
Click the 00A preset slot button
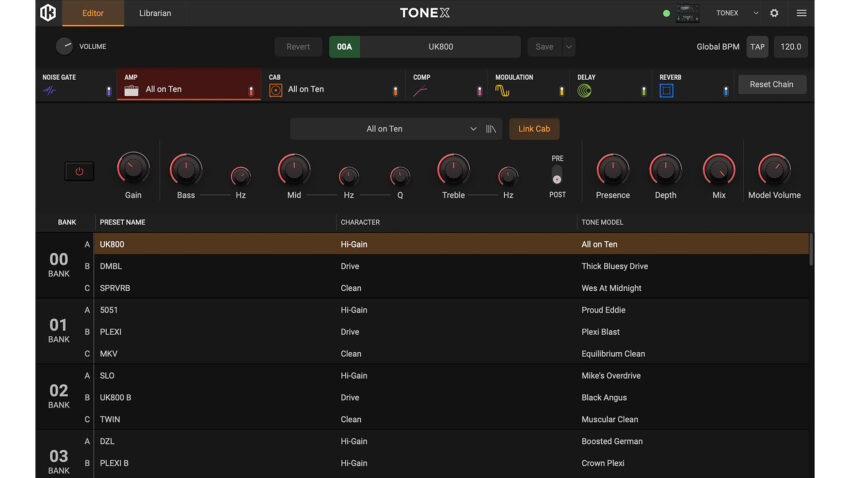coord(344,47)
